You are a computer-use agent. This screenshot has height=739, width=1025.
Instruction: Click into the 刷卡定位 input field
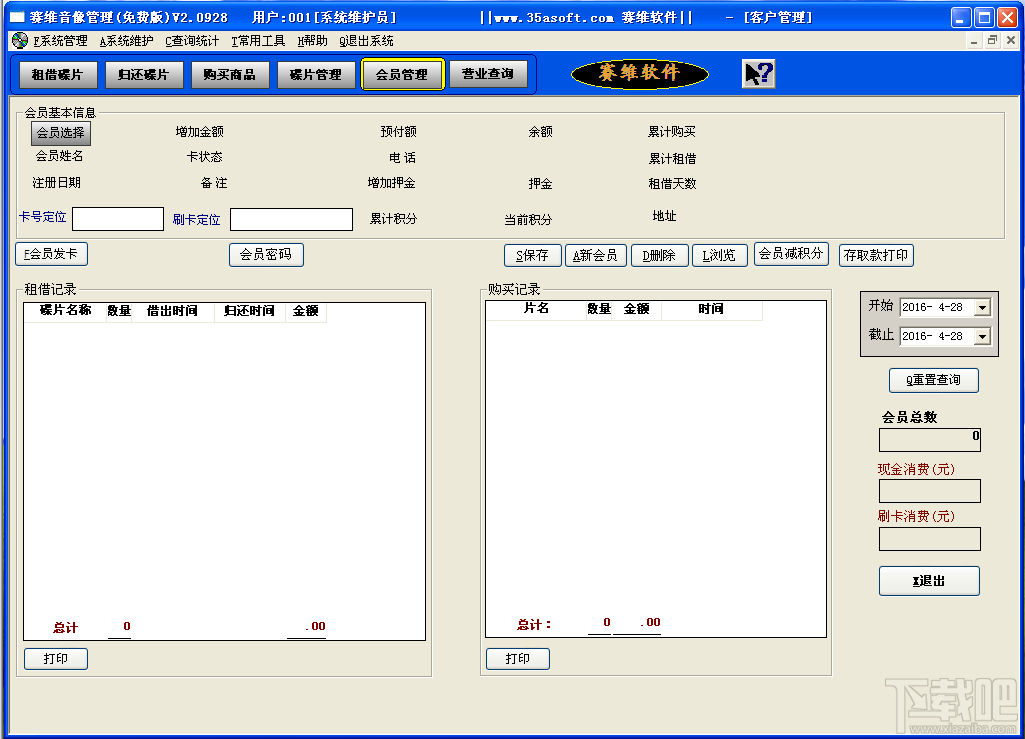tap(292, 219)
